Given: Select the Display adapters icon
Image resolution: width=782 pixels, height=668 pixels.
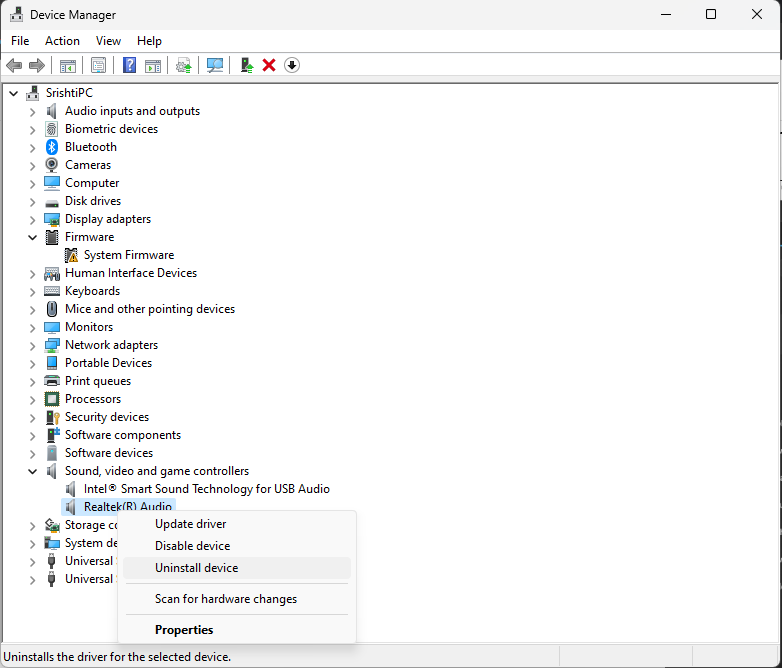Looking at the screenshot, I should (x=52, y=219).
